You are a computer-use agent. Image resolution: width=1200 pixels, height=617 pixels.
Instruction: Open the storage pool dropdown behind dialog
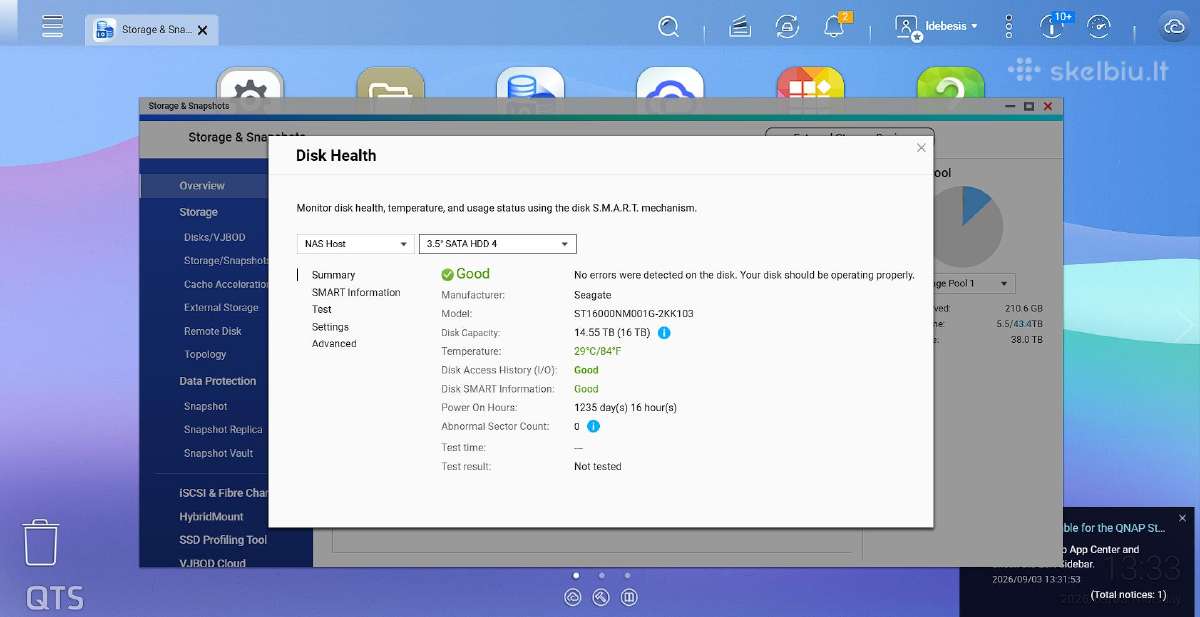coord(973,284)
